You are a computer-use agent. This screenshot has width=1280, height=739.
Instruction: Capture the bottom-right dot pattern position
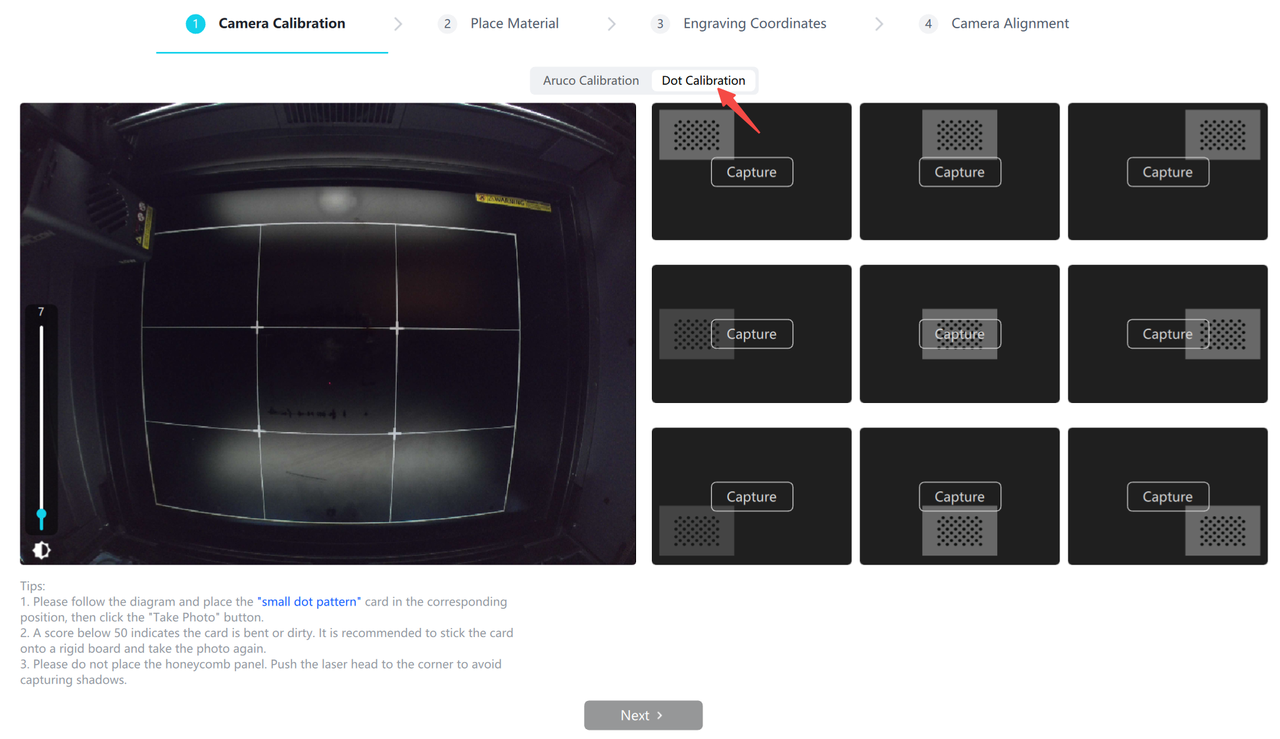pyautogui.click(x=1167, y=496)
